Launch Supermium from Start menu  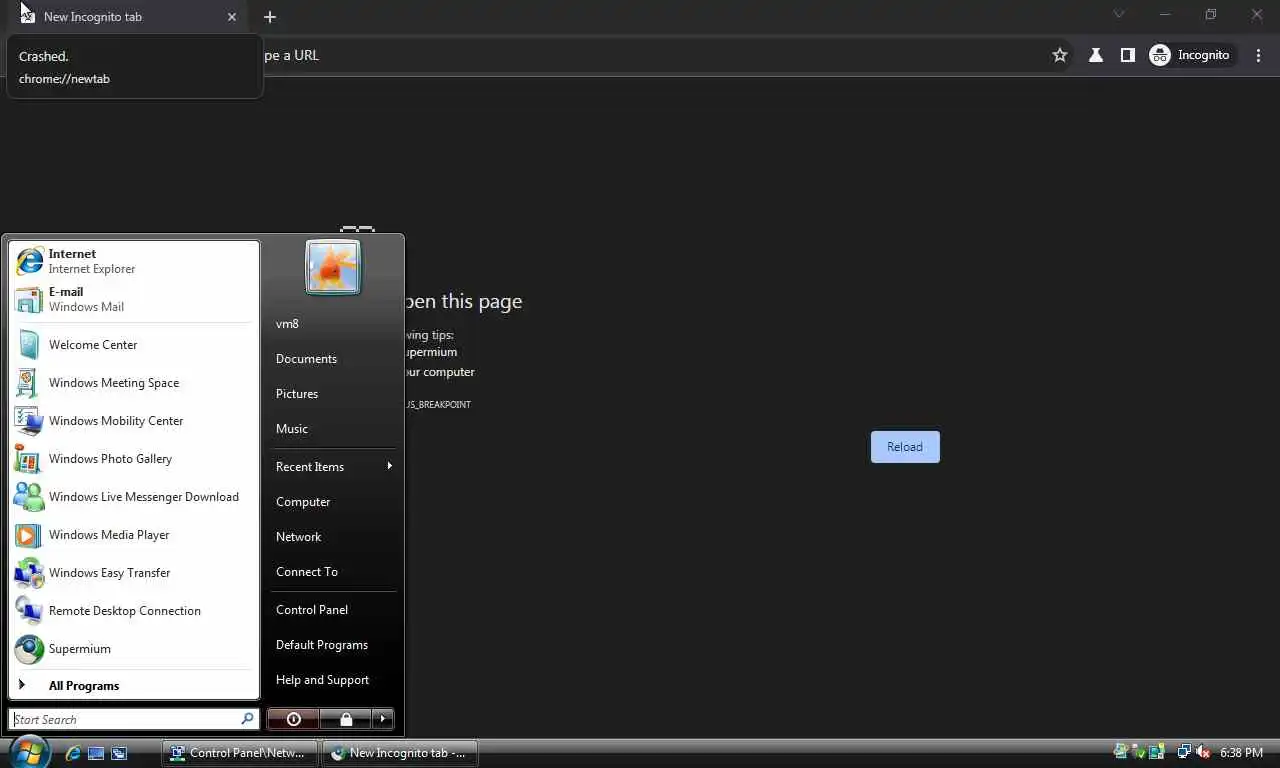(x=134, y=649)
